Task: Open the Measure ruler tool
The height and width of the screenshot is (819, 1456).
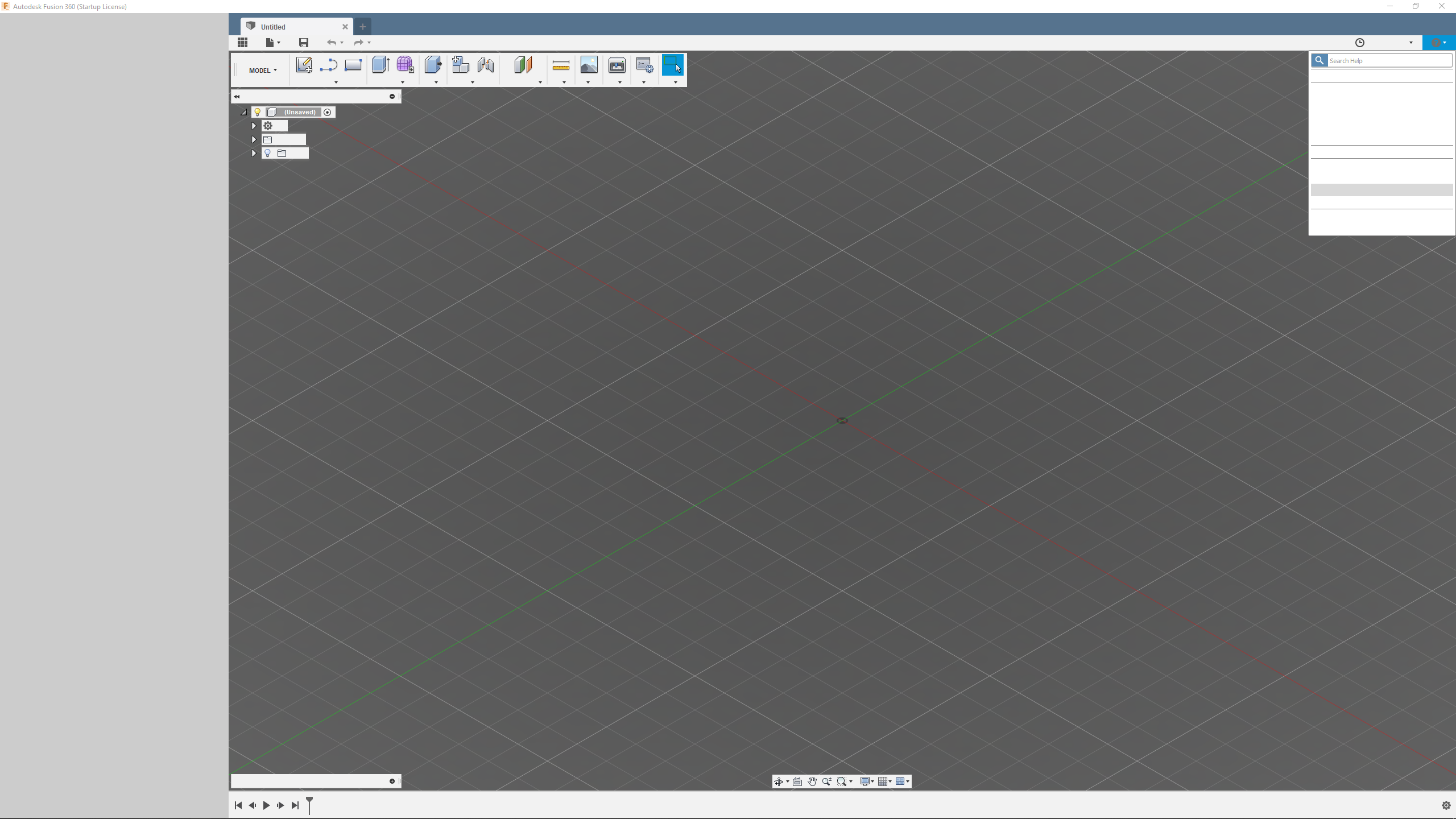Action: tap(561, 66)
